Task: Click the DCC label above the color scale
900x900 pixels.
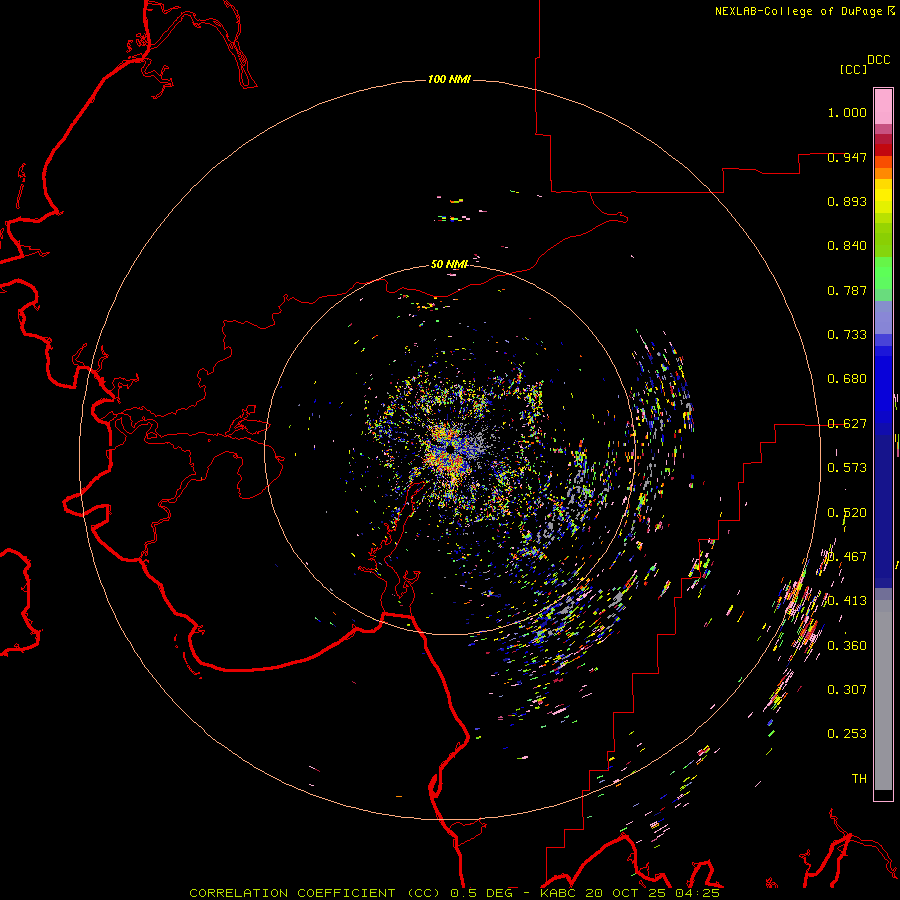Action: pos(878,60)
